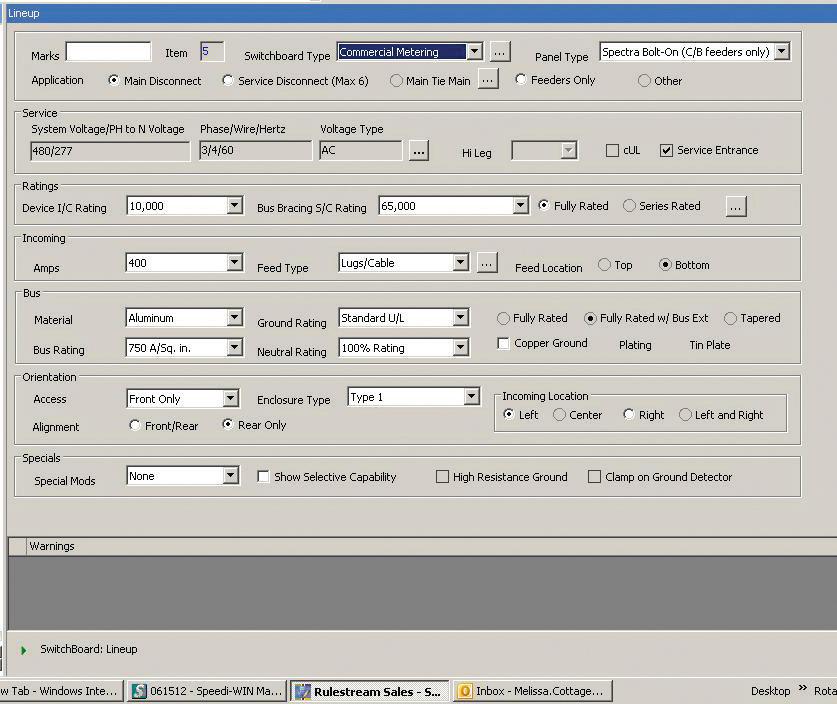Switch to Windows Internet Explorer tab in taskbar

click(62, 691)
